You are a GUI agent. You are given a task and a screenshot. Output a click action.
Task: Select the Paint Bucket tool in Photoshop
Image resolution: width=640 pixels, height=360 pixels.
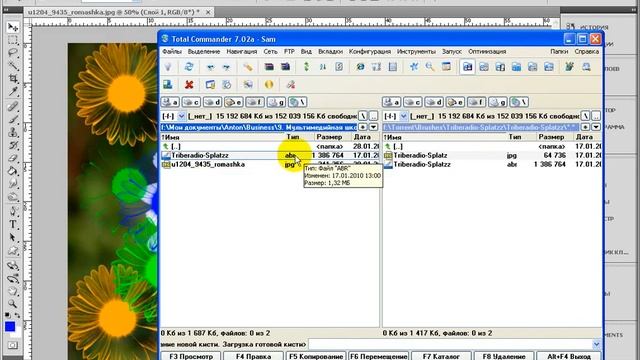coord(13,171)
